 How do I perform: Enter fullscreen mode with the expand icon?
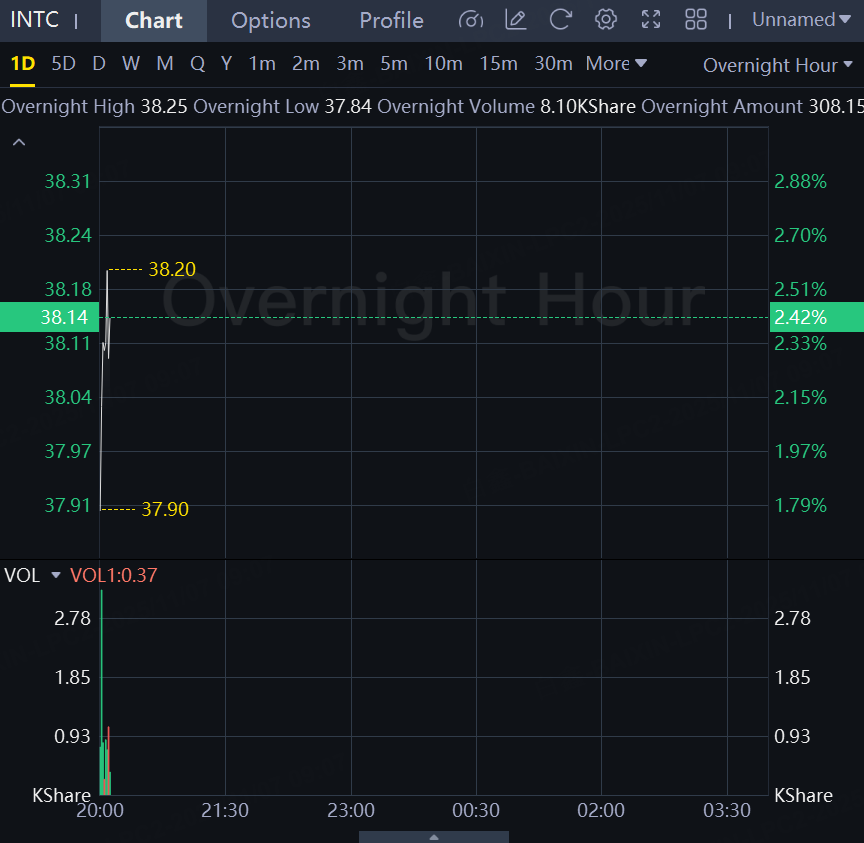coord(651,20)
